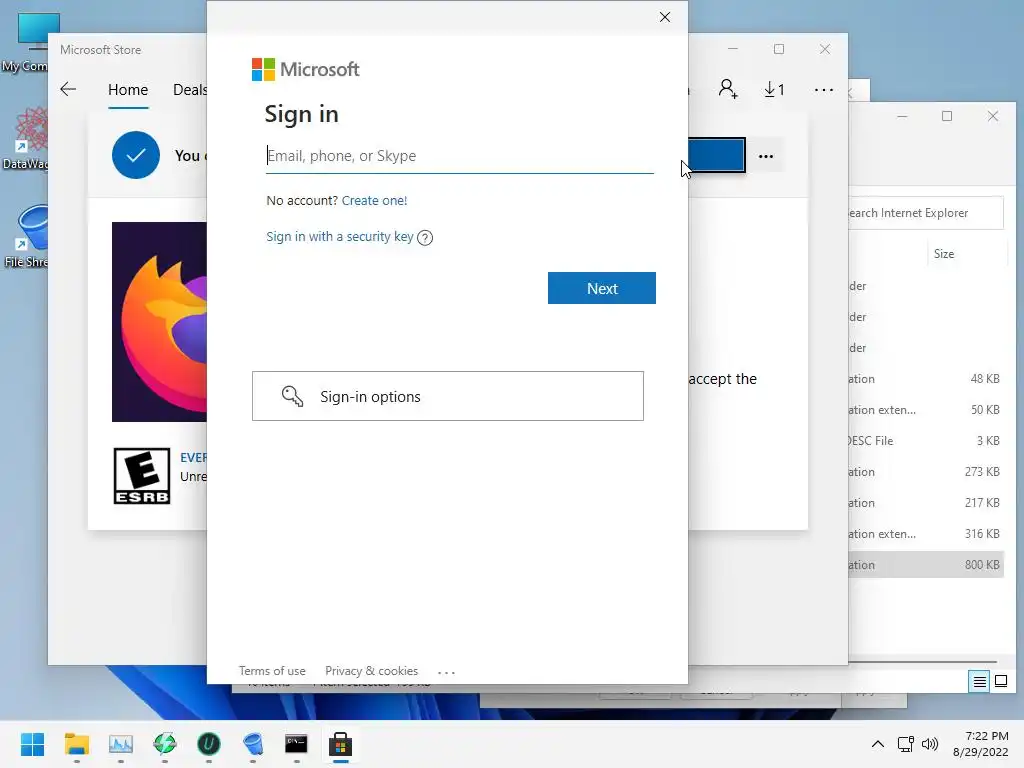Open Sign in with a security key
The height and width of the screenshot is (768, 1024).
tap(340, 236)
